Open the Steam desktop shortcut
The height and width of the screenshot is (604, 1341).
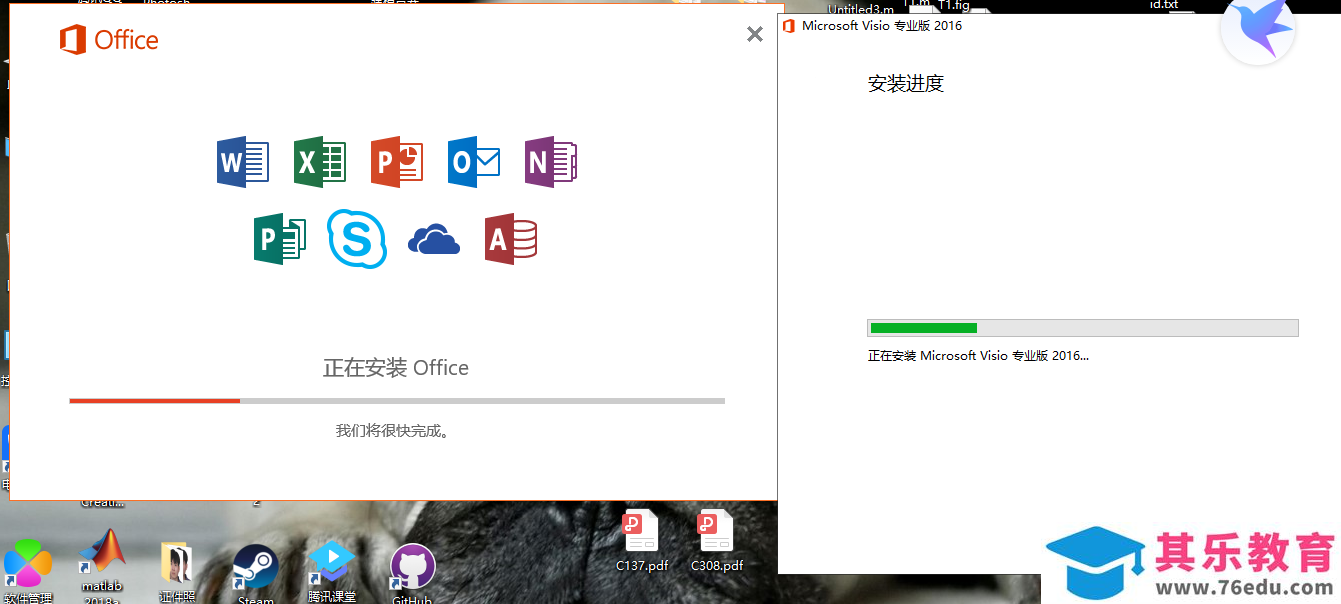[x=256, y=574]
